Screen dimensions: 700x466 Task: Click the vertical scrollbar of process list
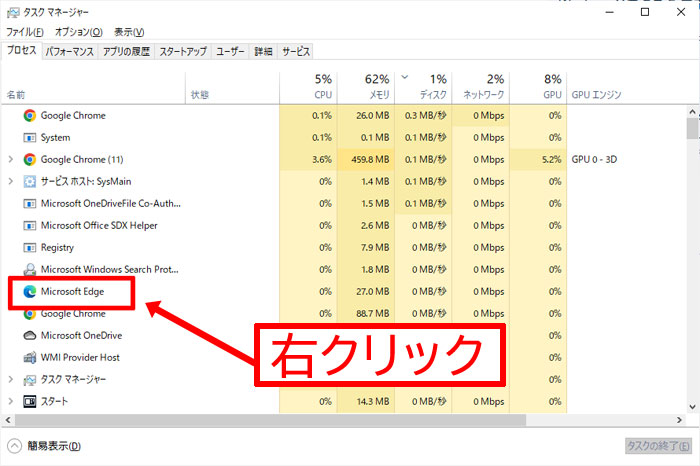[692, 260]
